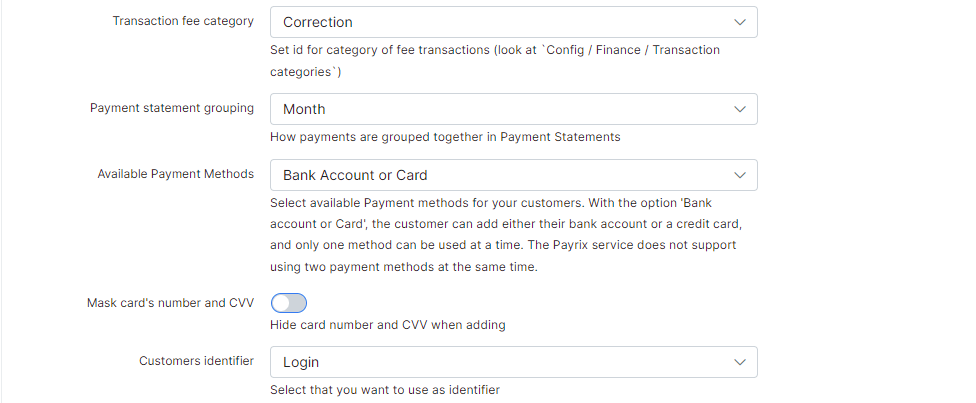
Task: Click the chevron in Transaction fee category field
Action: [x=739, y=22]
